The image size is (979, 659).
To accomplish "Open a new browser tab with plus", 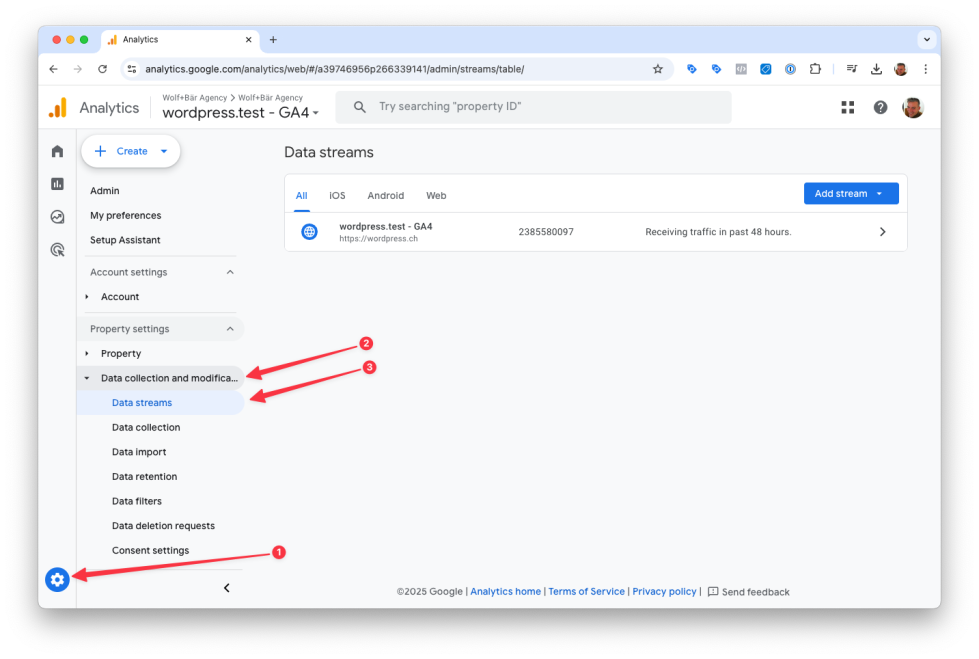I will (x=273, y=39).
